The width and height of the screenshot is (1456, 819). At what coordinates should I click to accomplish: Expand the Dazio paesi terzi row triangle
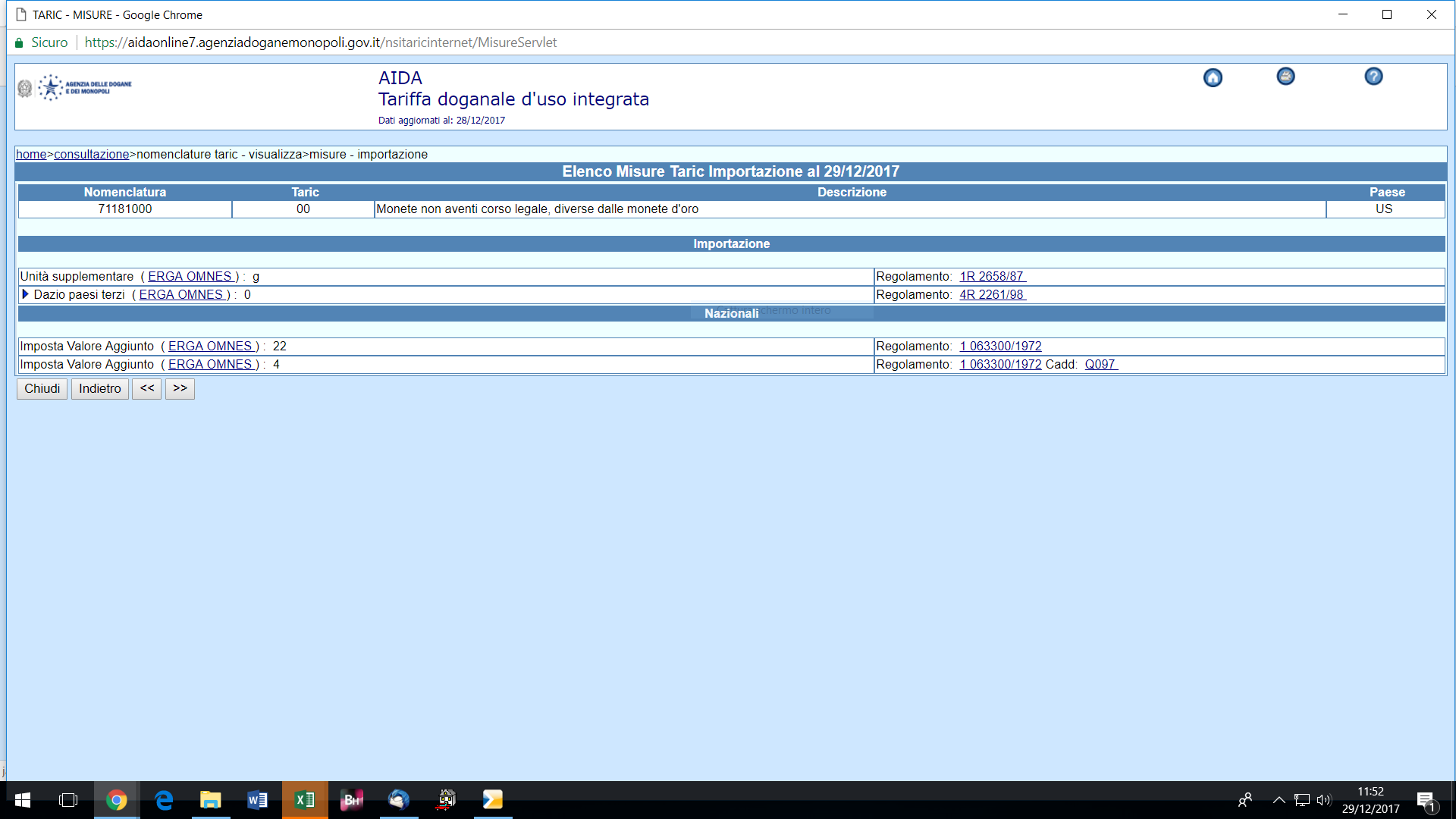pyautogui.click(x=25, y=294)
